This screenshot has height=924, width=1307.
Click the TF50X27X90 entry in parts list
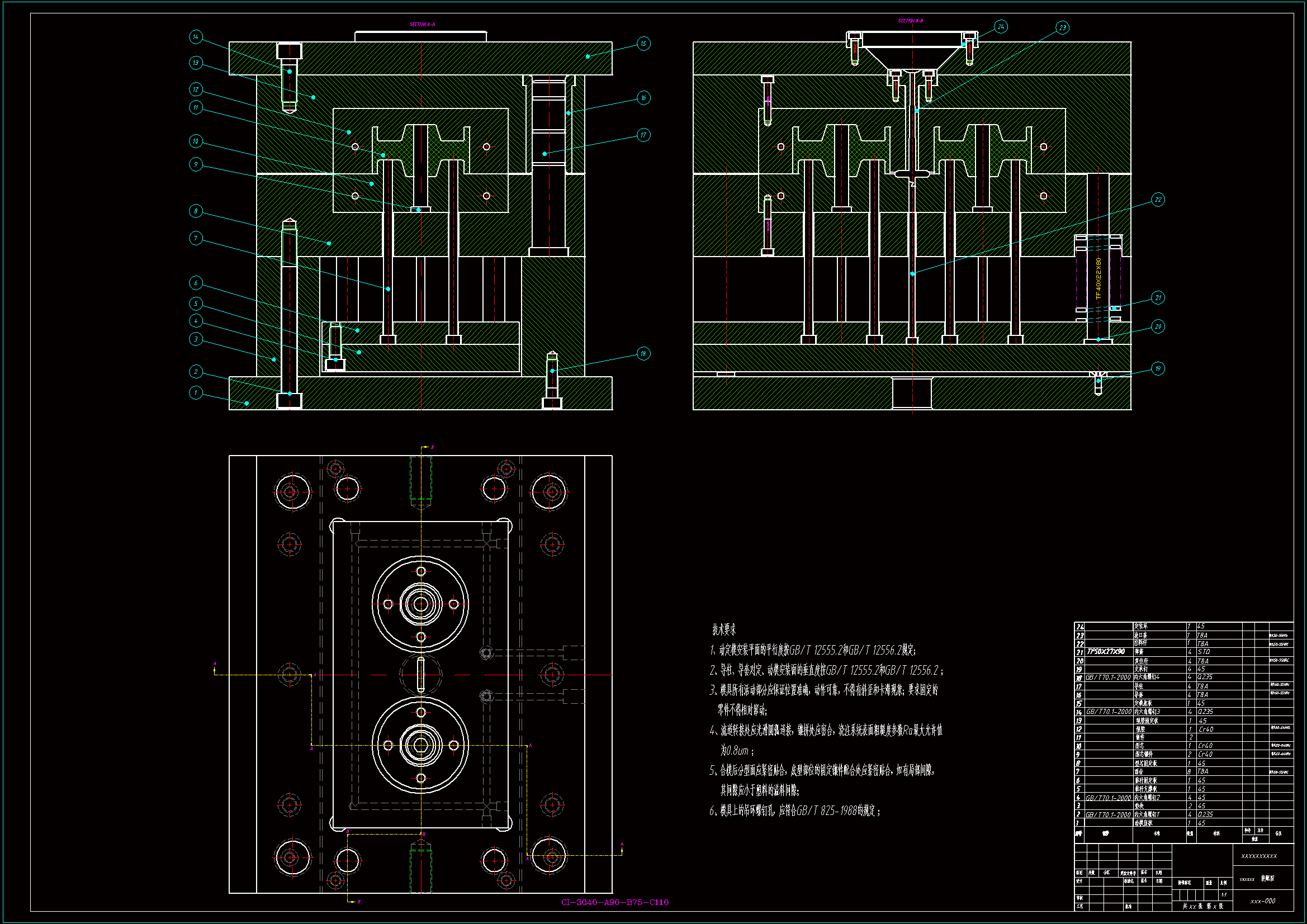(1106, 652)
